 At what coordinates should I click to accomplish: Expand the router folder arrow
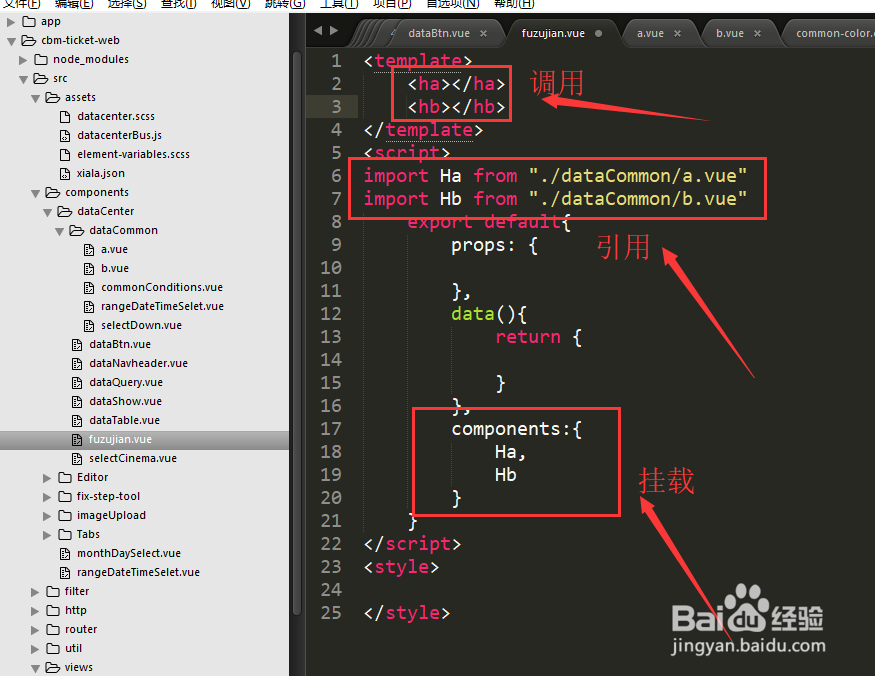click(35, 630)
